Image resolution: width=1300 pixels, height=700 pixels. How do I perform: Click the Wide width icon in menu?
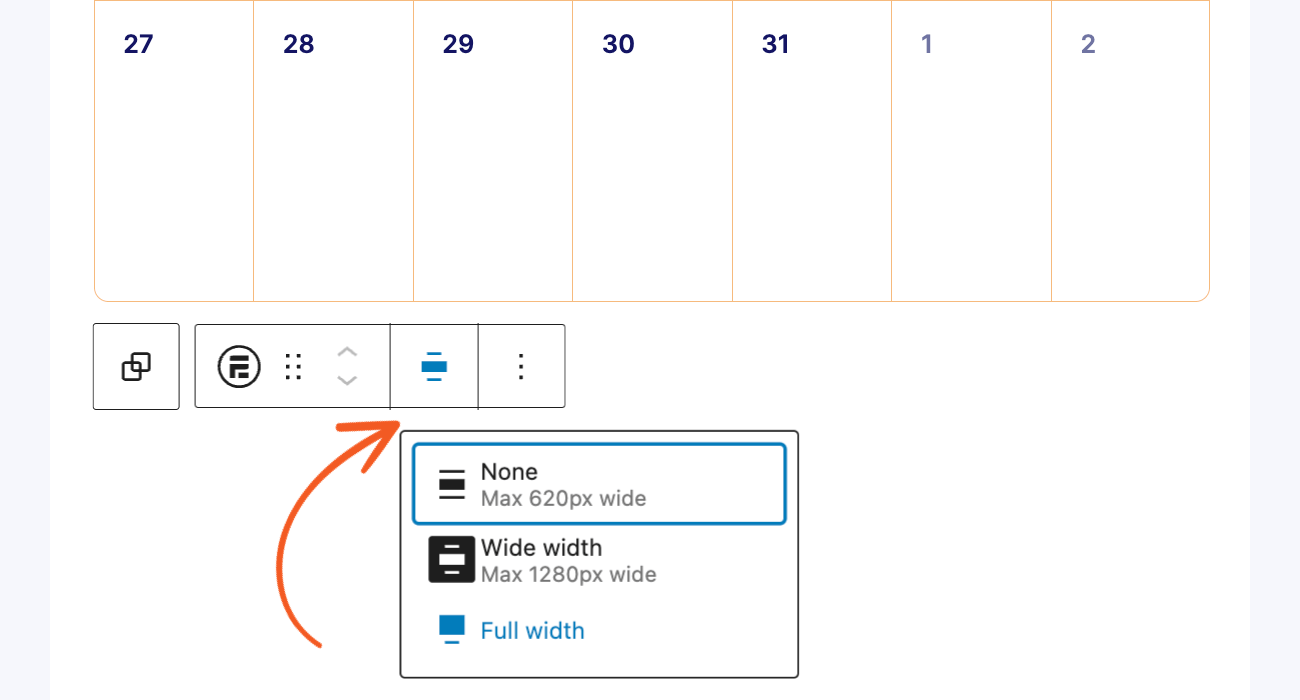(x=453, y=560)
